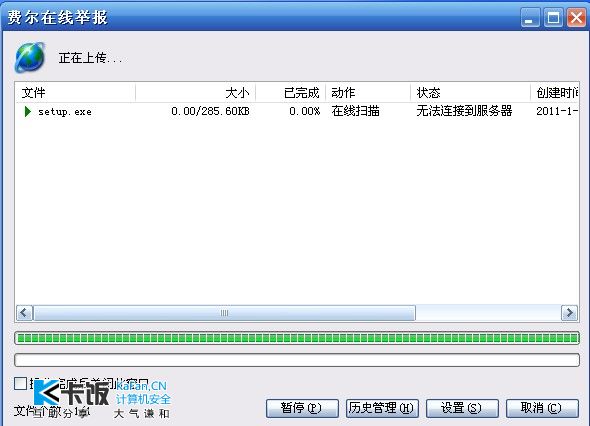This screenshot has height=426, width=590.
Task: Click the green upload progress bar
Action: coord(297,338)
